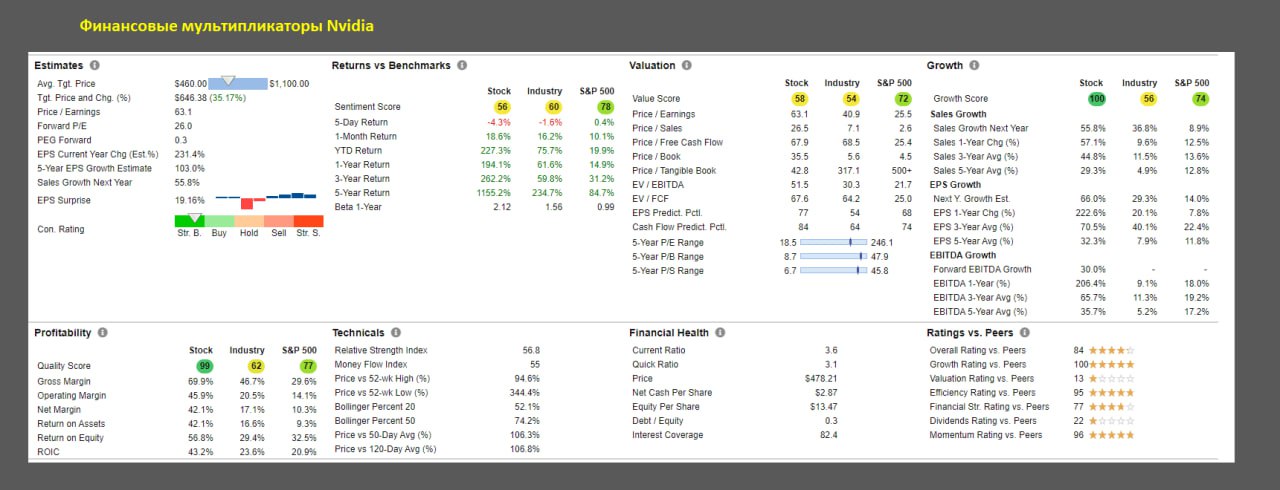Click the Value Score industry badge 54
1280x490 pixels.
[851, 99]
